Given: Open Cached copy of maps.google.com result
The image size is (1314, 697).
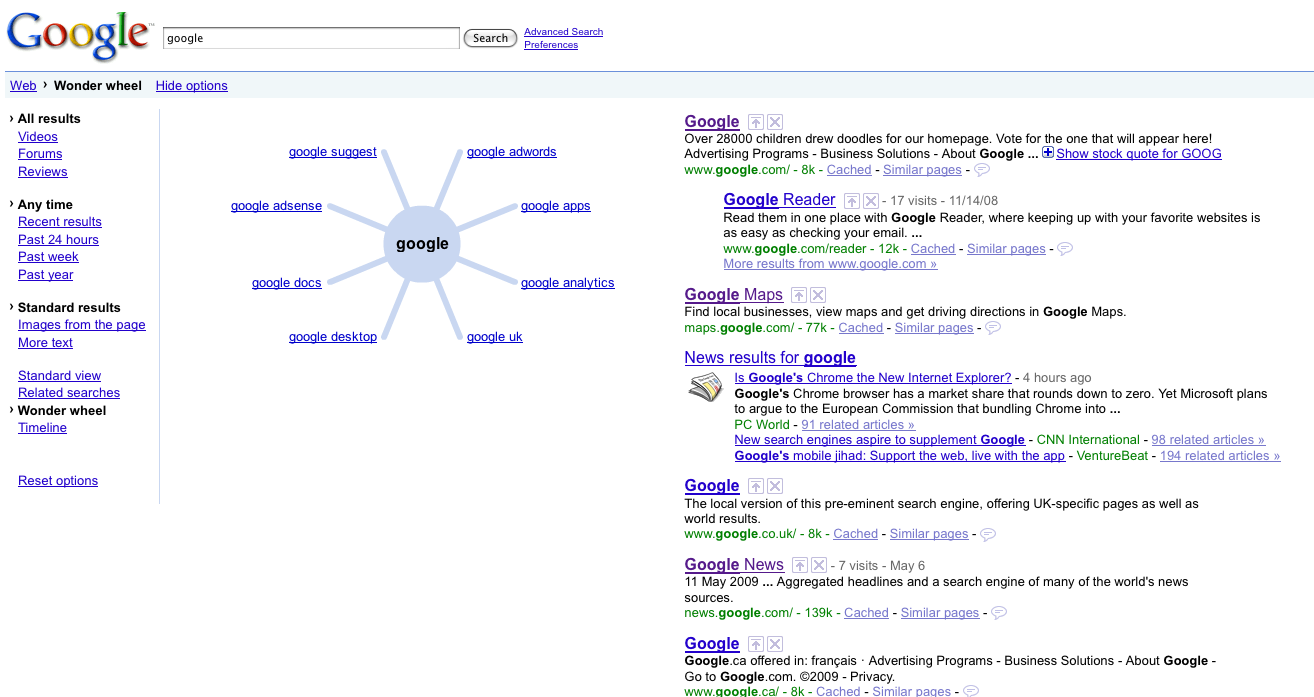Looking at the screenshot, I should (861, 328).
